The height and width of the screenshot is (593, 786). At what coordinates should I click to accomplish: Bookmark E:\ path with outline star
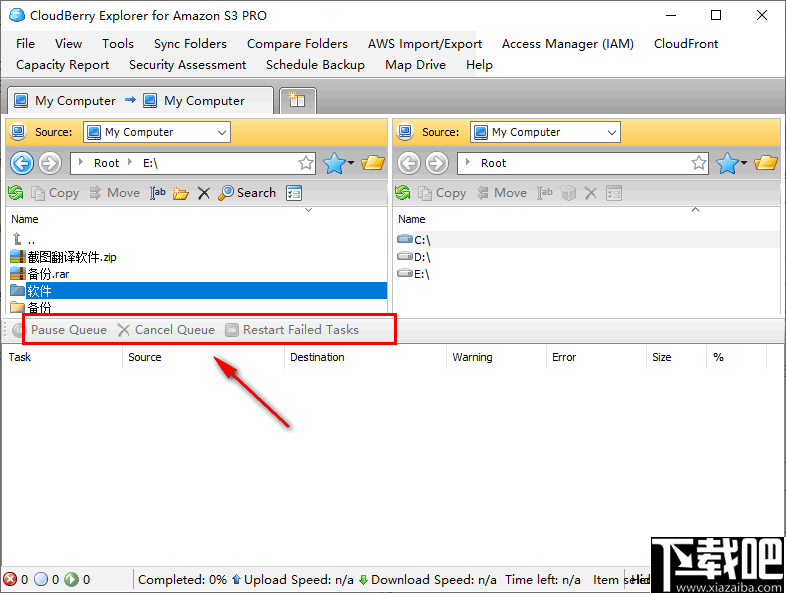pos(306,163)
